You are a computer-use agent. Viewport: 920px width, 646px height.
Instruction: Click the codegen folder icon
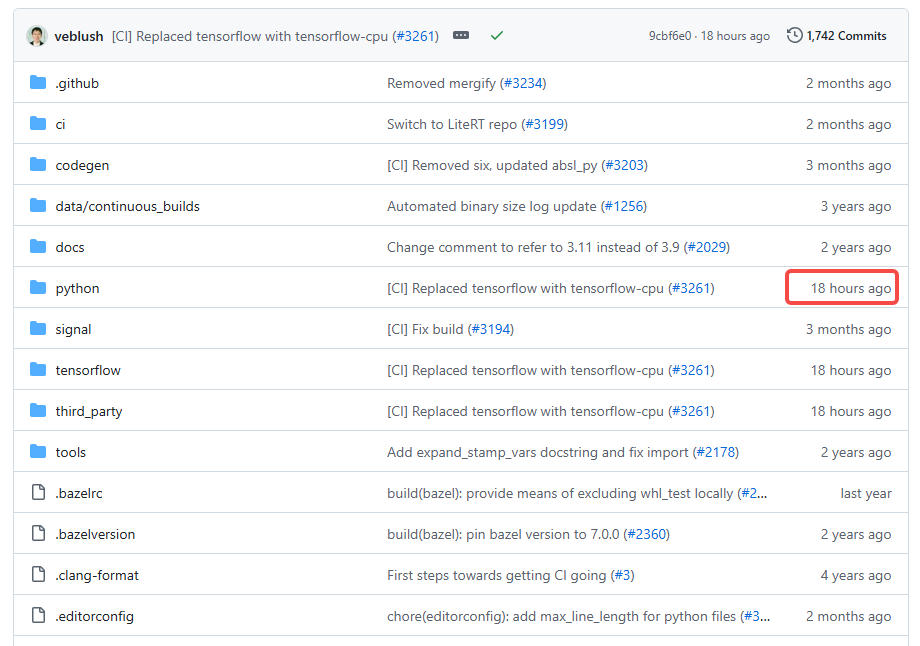tap(38, 164)
